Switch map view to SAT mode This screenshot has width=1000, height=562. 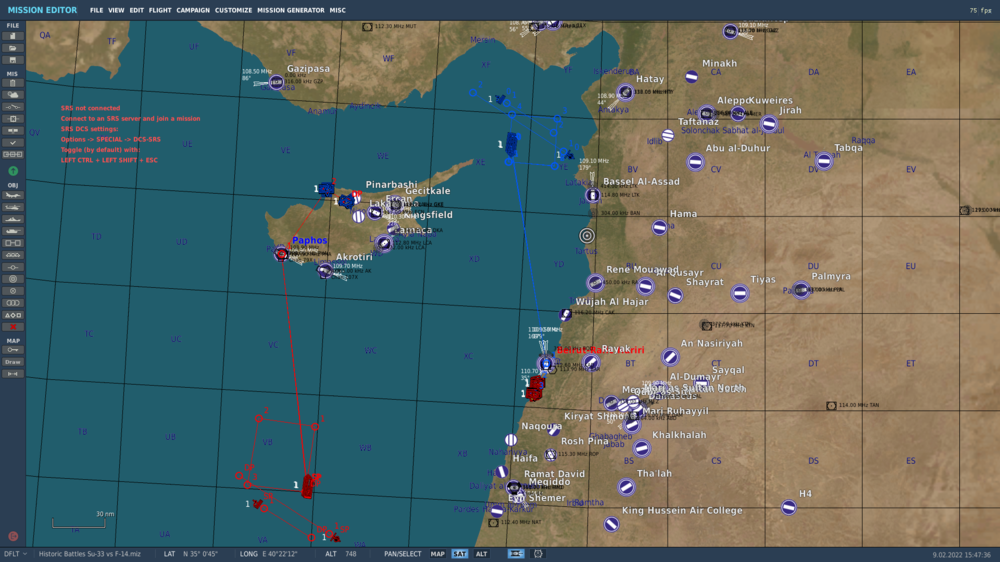tap(460, 554)
